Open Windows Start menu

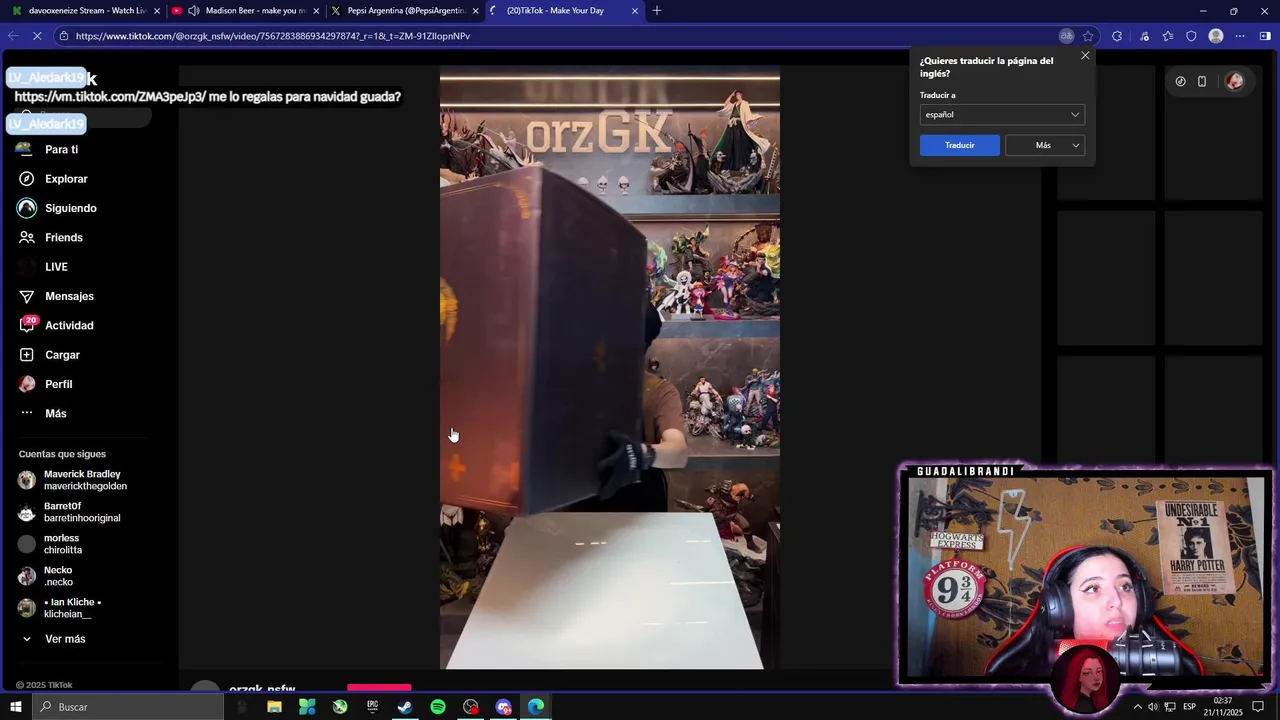coord(15,707)
